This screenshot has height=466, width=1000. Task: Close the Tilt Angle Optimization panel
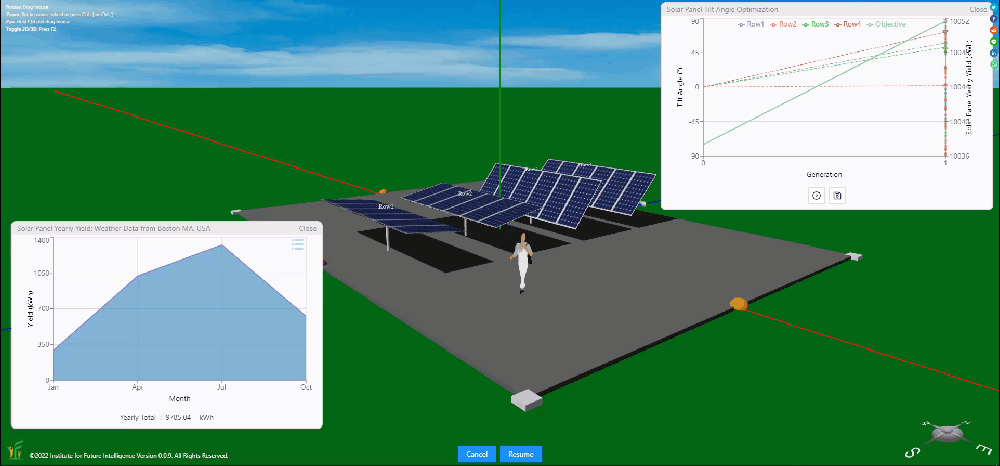pos(979,8)
